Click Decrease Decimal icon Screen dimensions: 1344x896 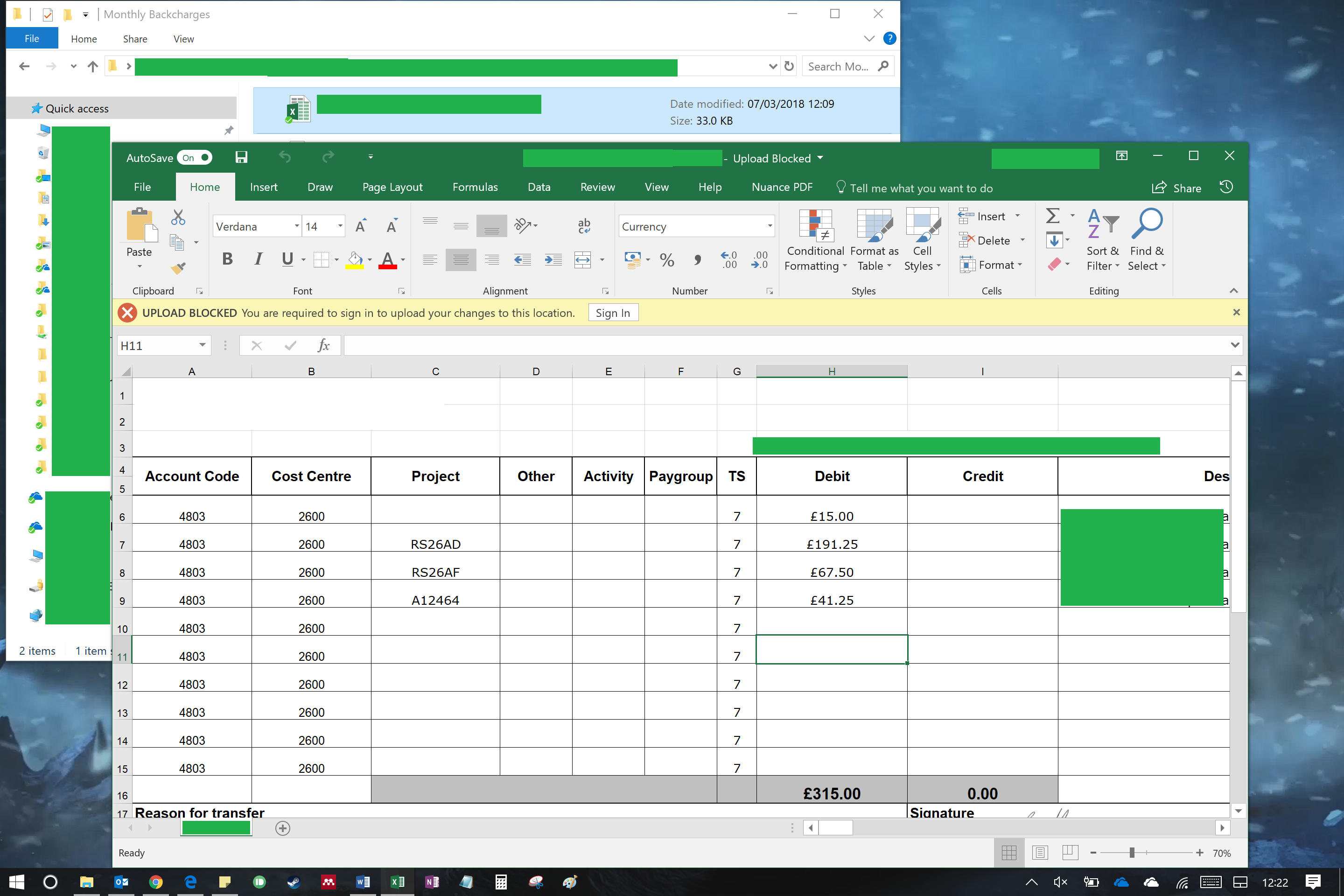click(759, 260)
